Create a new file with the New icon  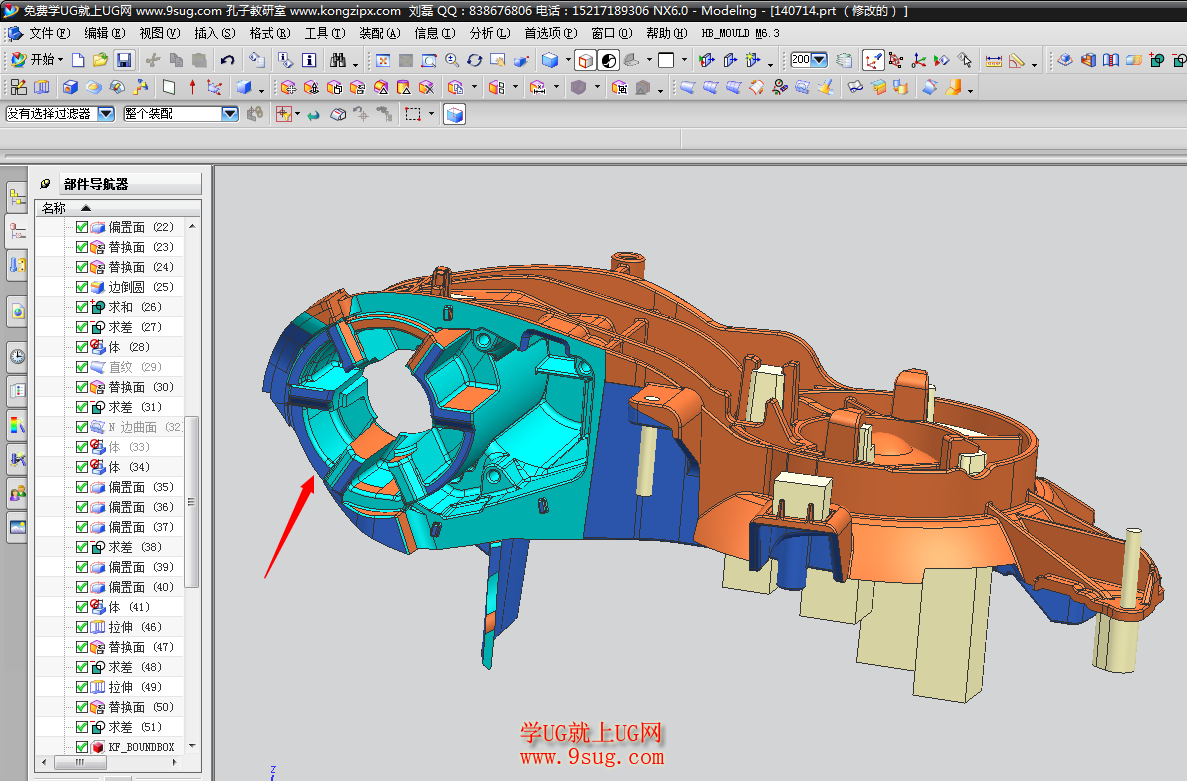point(78,60)
